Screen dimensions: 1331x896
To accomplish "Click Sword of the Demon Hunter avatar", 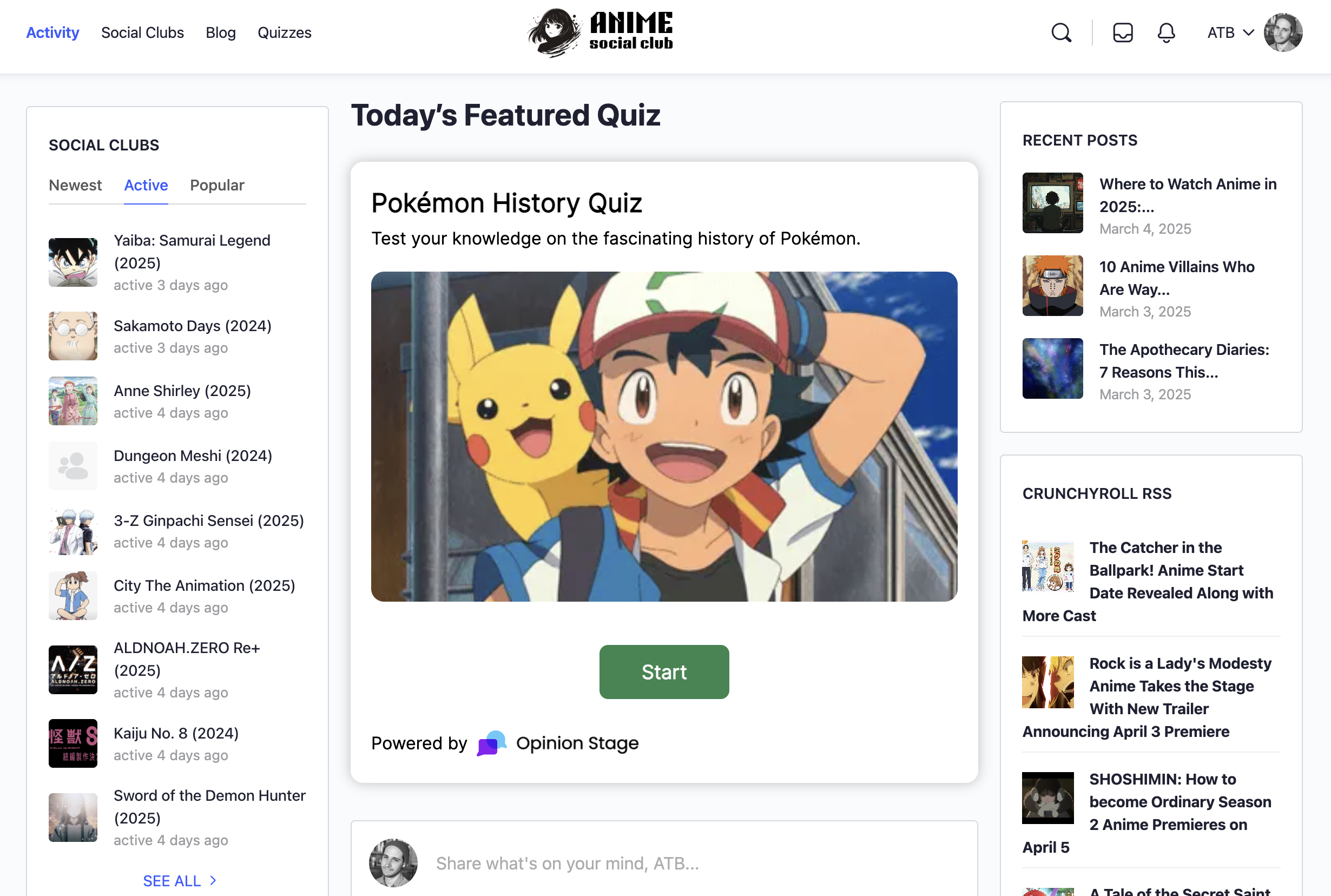I will (x=73, y=818).
